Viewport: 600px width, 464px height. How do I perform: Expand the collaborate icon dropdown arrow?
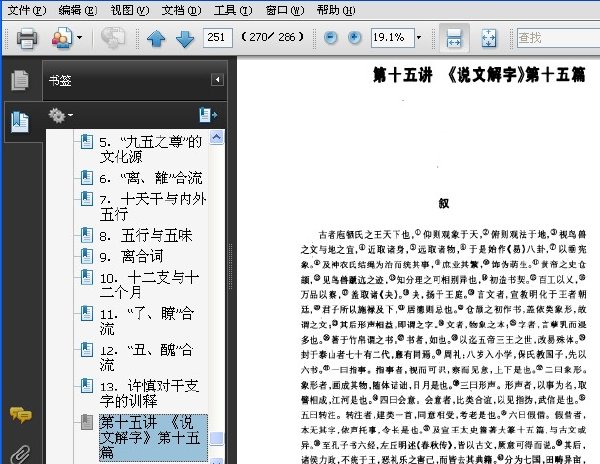80,37
